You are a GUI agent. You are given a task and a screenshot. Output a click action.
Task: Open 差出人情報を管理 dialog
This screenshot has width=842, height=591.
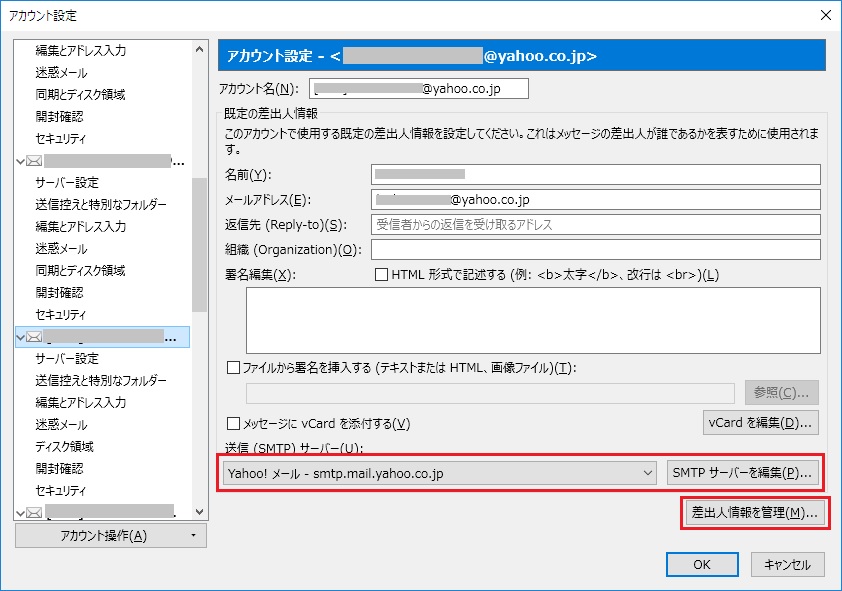[x=755, y=513]
